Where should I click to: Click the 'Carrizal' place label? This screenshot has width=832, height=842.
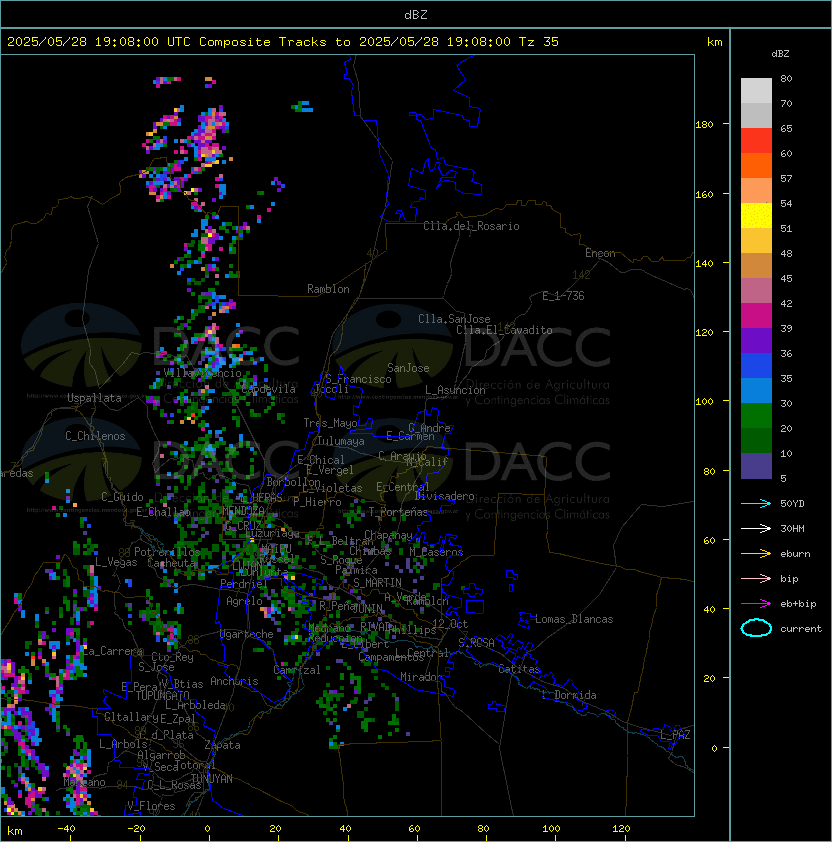pos(297,670)
